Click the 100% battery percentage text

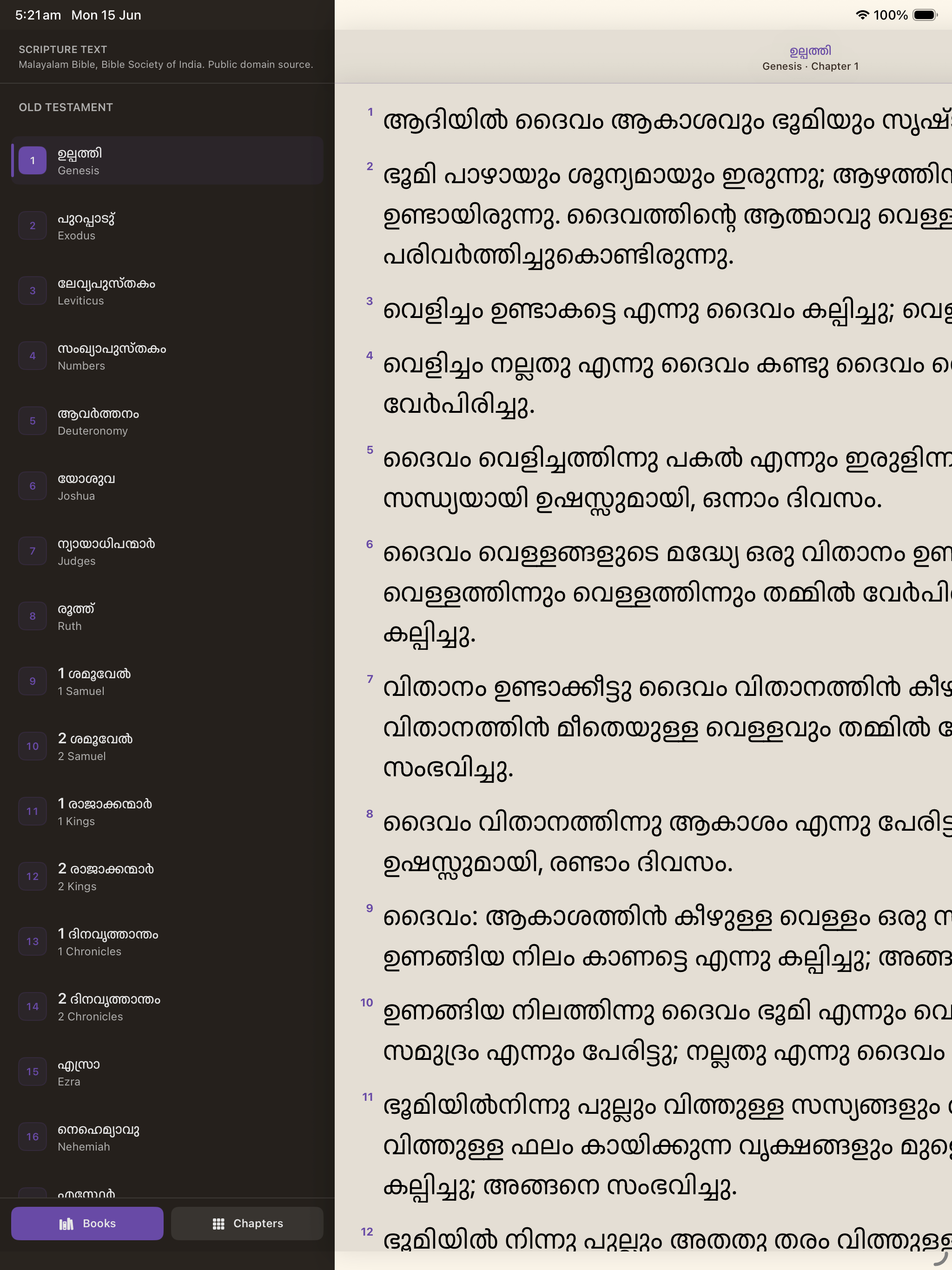click(x=891, y=15)
